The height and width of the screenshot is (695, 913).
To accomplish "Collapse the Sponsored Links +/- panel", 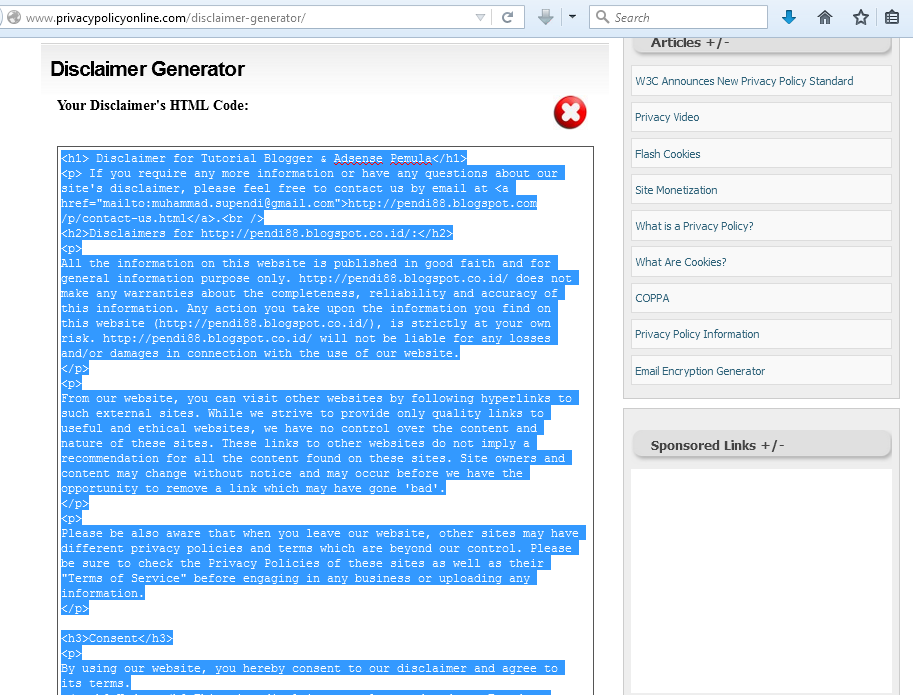I will click(762, 445).
